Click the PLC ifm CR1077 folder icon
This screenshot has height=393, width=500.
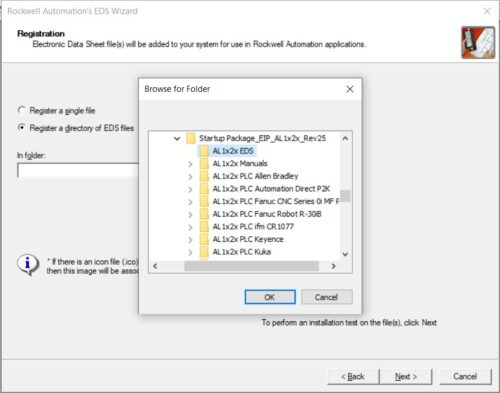(204, 227)
